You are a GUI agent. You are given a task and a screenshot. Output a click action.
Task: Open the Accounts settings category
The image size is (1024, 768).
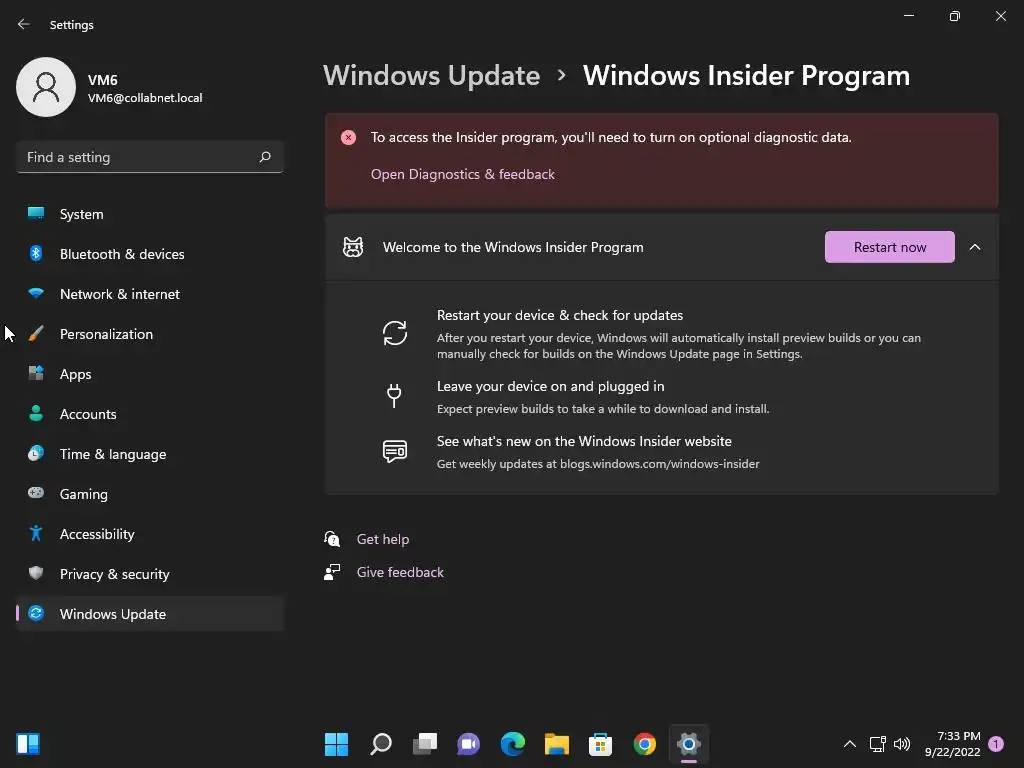coord(150,413)
